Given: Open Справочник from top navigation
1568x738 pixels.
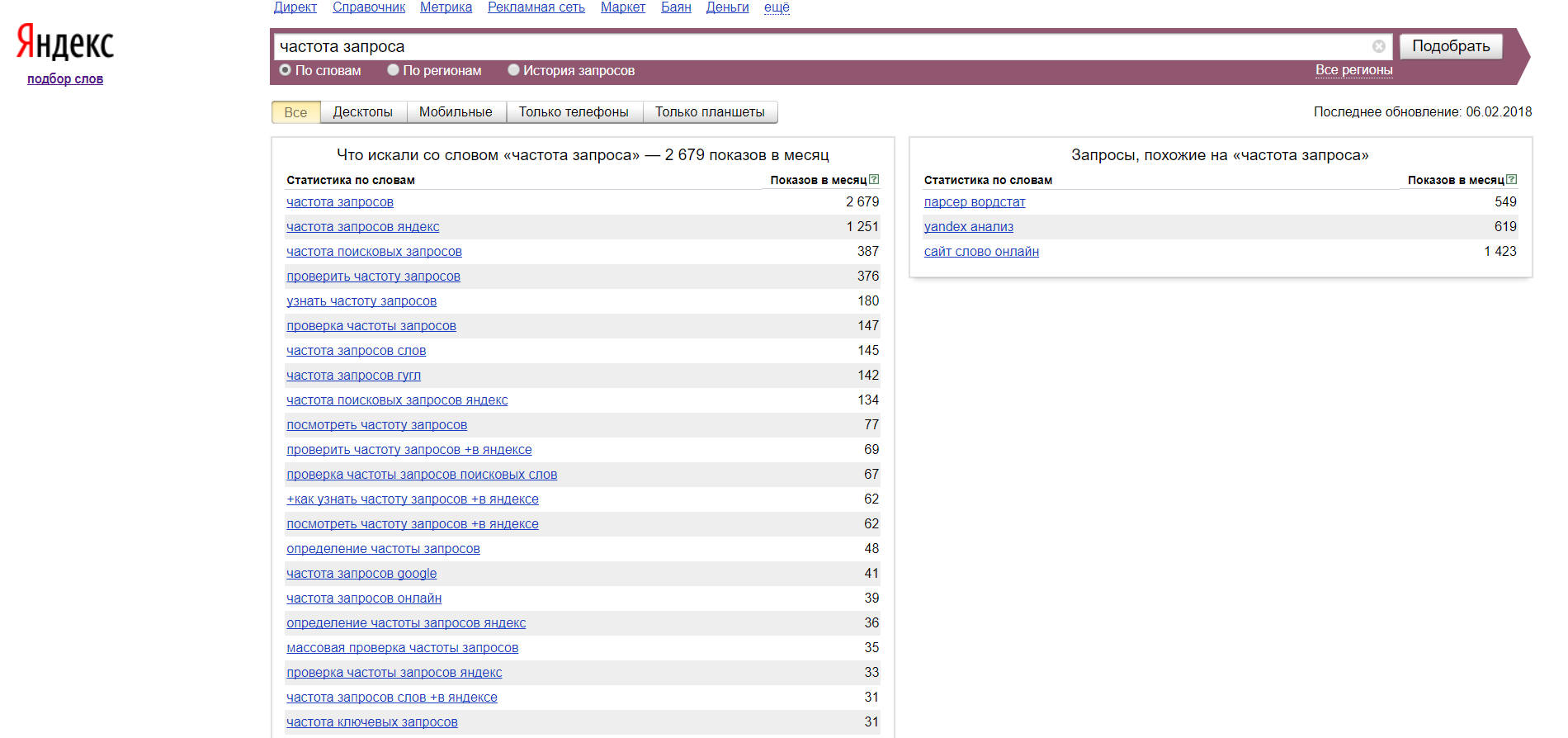Looking at the screenshot, I should [x=369, y=7].
